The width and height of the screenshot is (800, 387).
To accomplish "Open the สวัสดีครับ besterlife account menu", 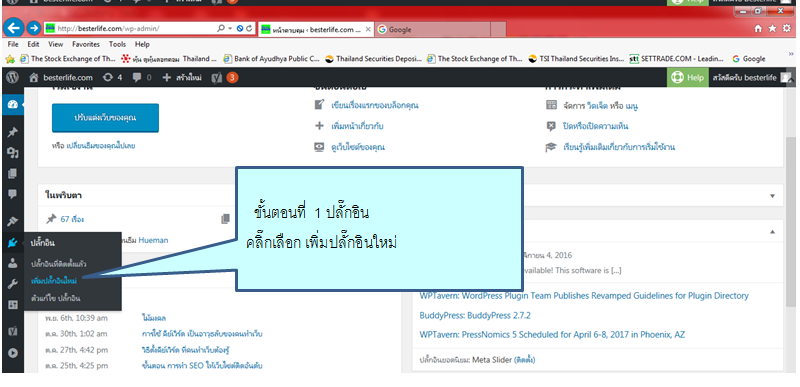I will pyautogui.click(x=752, y=78).
